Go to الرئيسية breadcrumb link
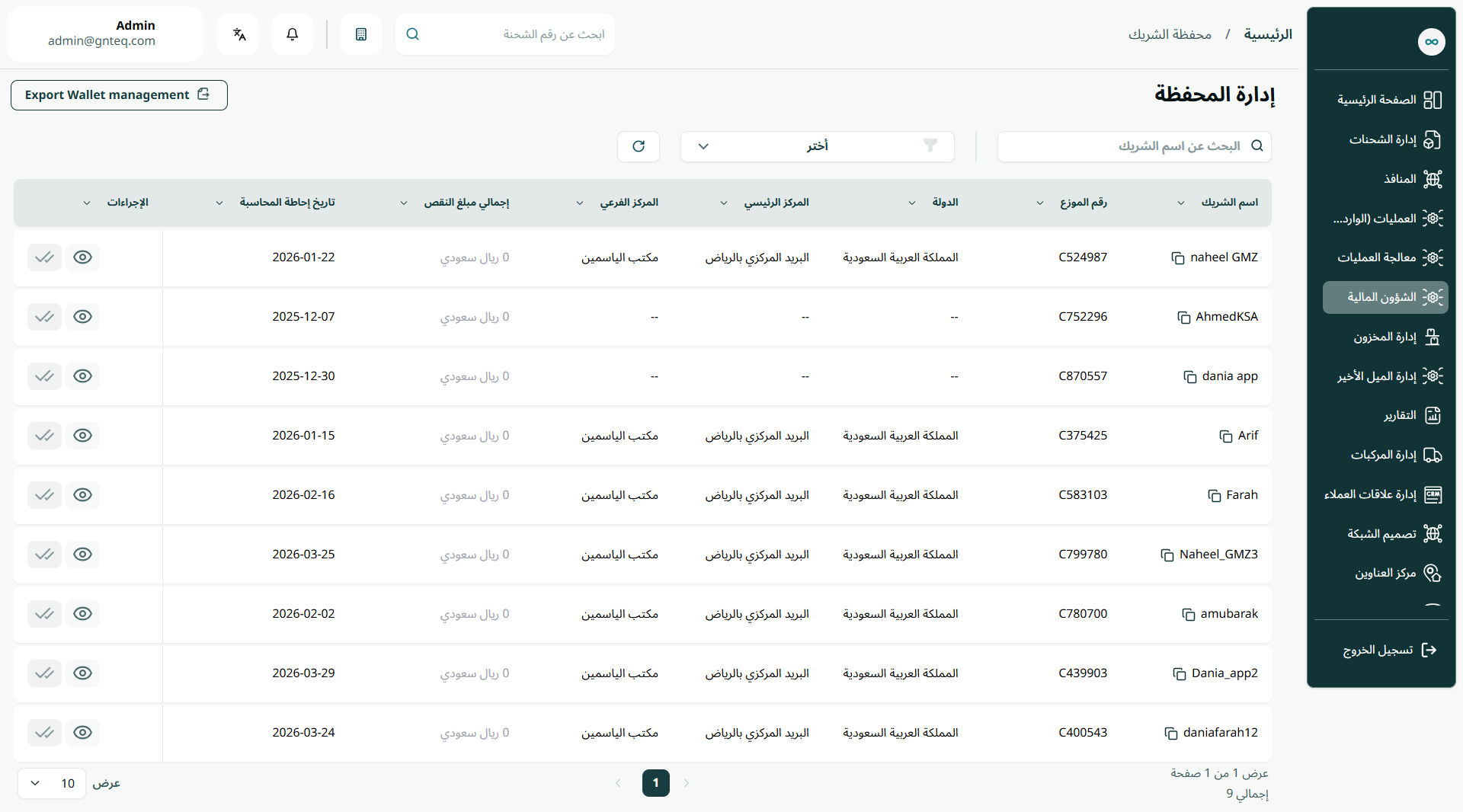The width and height of the screenshot is (1463, 812). tap(1268, 34)
